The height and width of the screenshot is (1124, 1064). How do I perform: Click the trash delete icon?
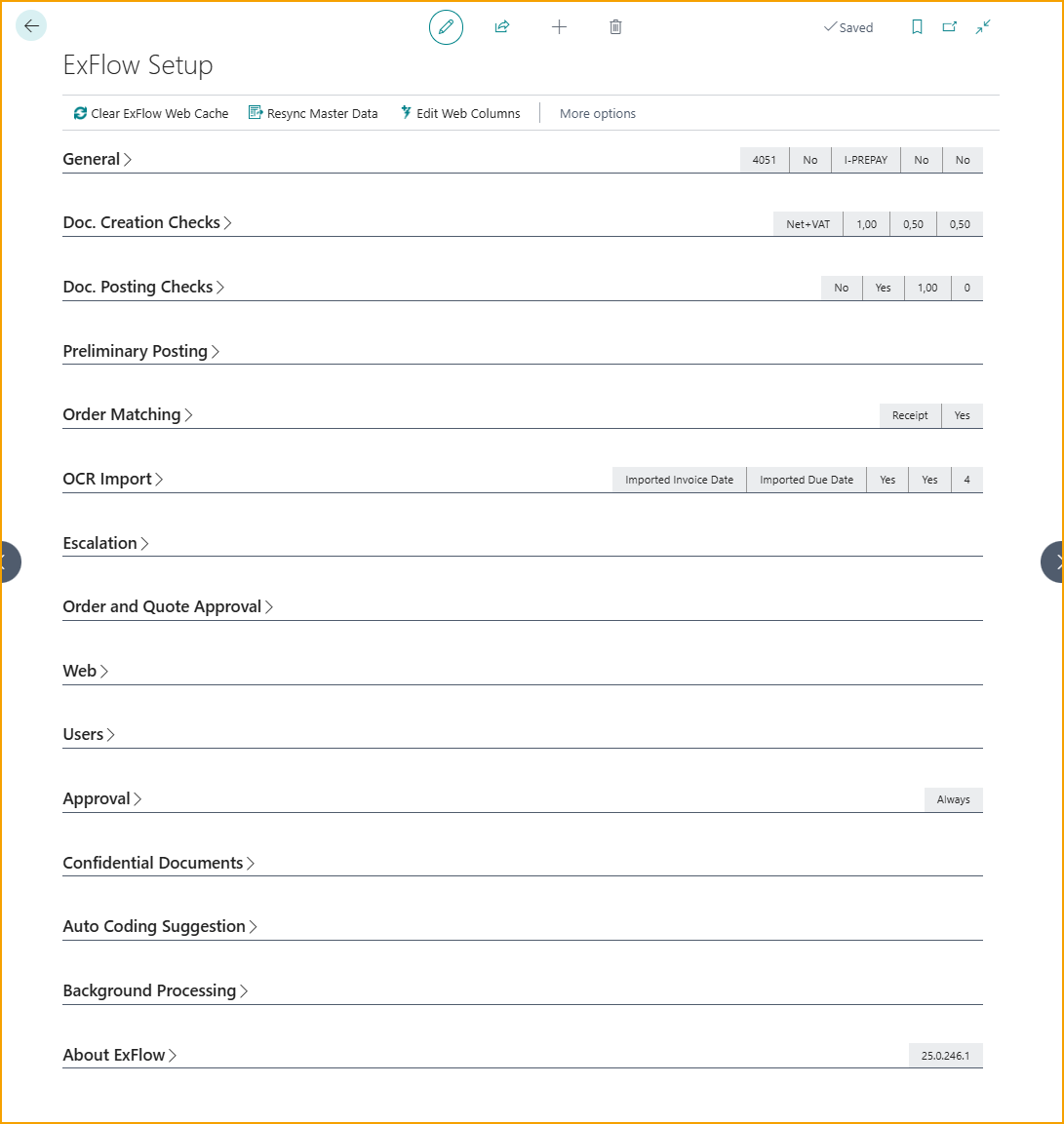pos(615,27)
